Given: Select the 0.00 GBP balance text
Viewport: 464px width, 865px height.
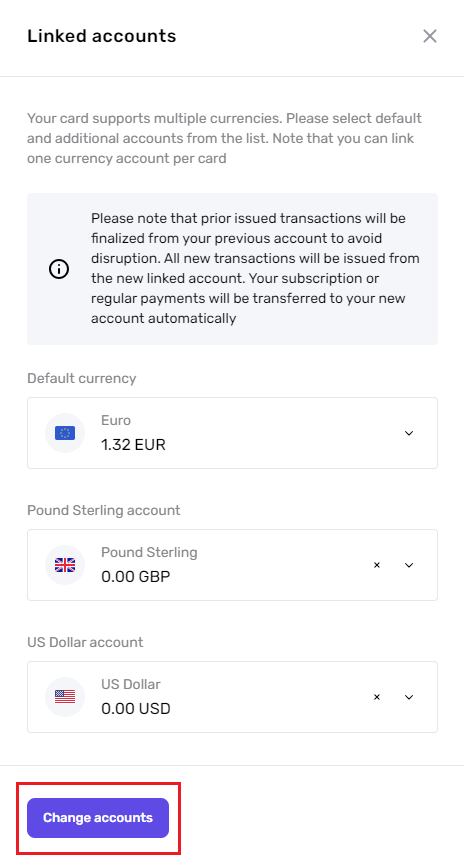Looking at the screenshot, I should 135,576.
